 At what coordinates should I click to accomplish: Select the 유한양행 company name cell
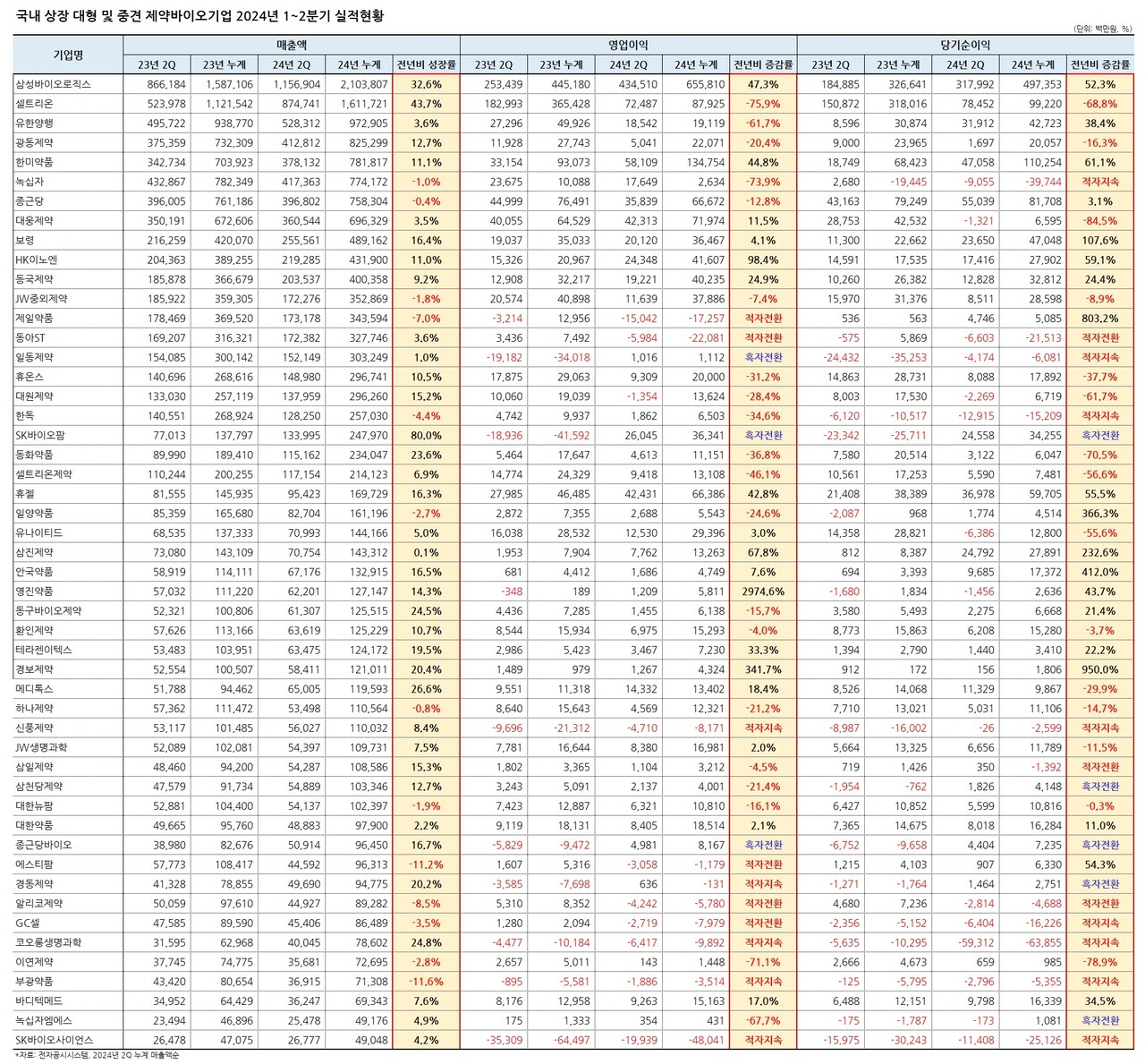tap(35, 123)
